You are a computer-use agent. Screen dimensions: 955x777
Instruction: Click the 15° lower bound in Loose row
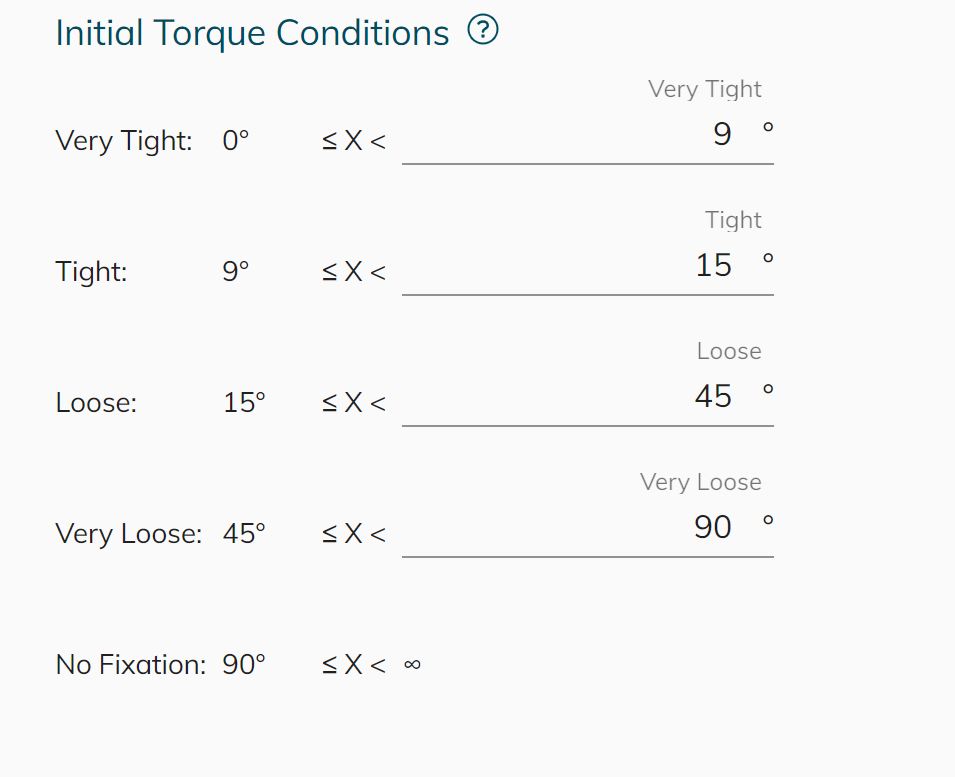[244, 403]
